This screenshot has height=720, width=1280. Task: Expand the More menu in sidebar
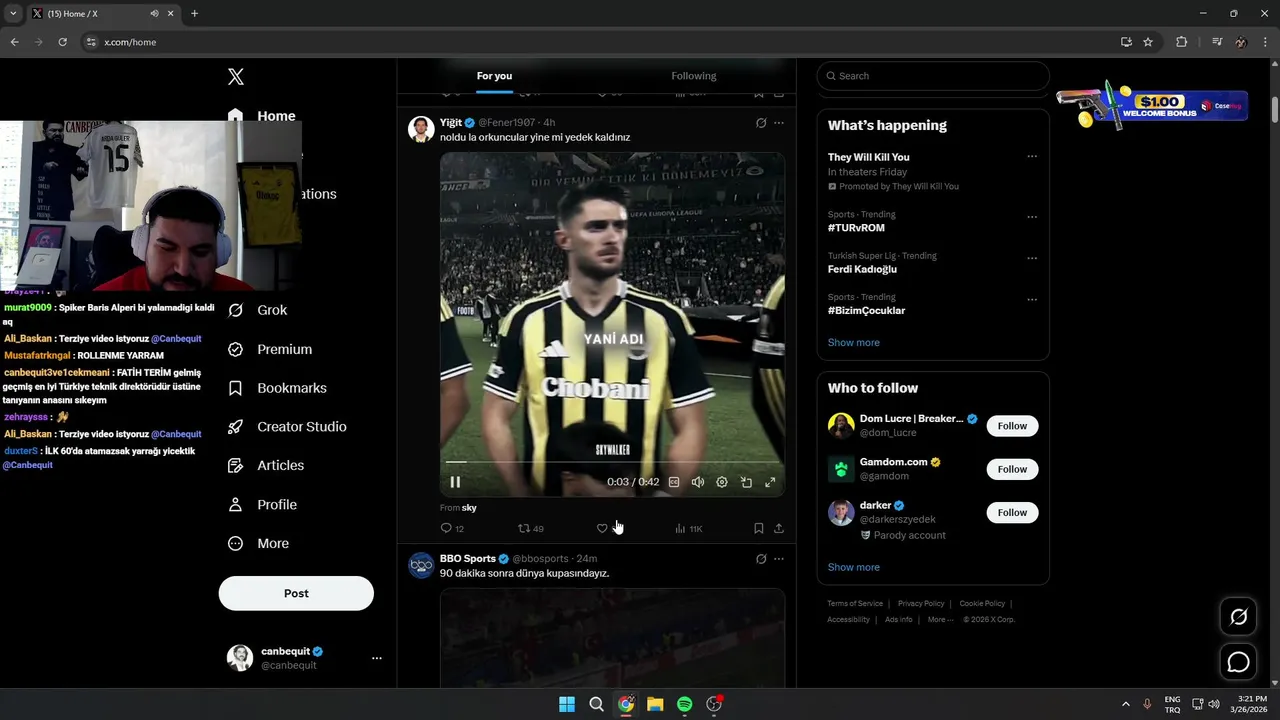click(258, 544)
